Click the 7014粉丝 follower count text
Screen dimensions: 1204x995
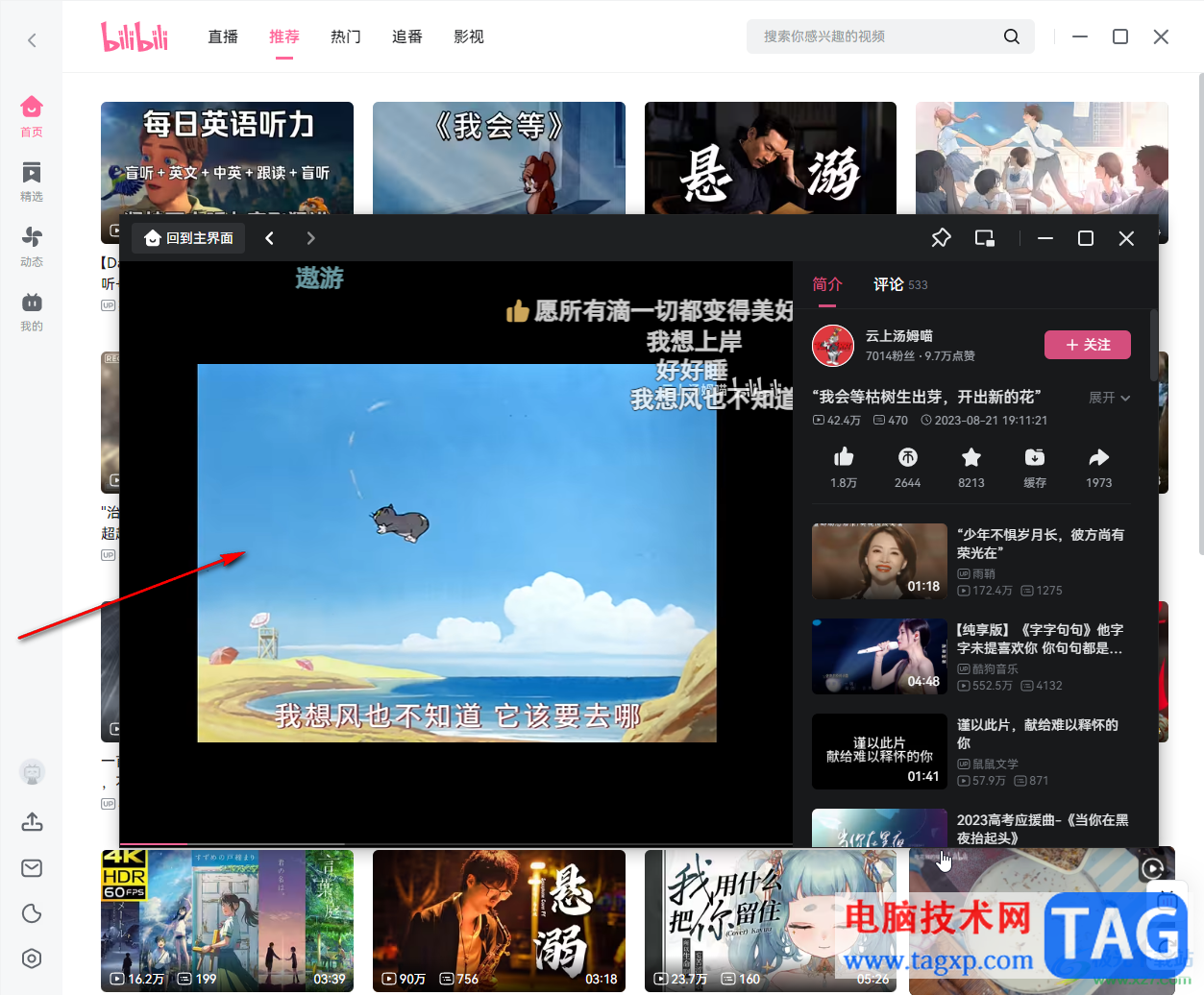tap(890, 356)
